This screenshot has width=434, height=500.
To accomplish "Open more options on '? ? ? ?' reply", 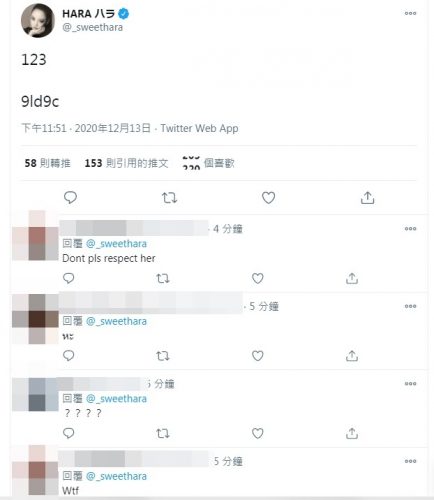I will click(410, 384).
